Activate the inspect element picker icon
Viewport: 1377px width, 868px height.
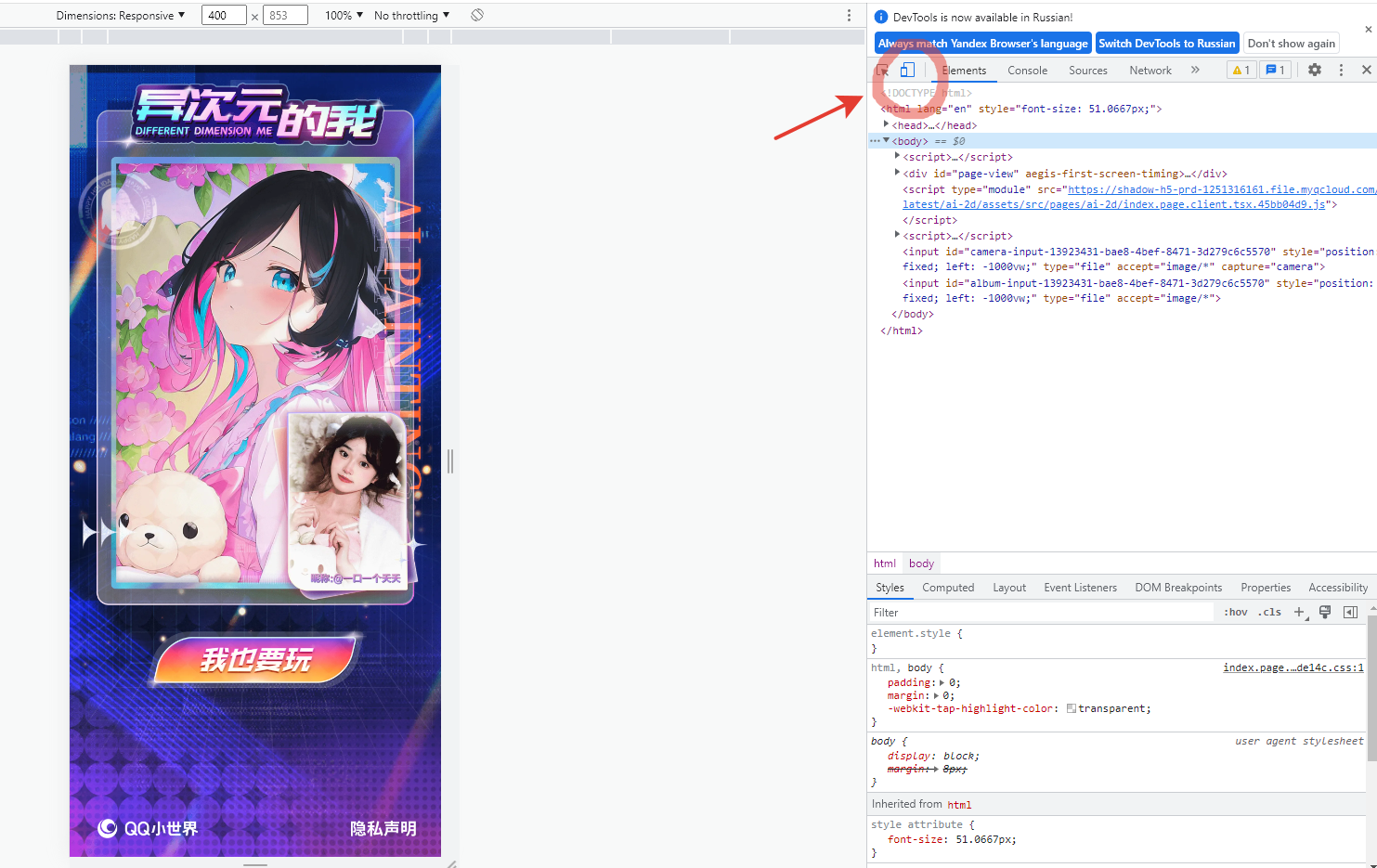883,70
